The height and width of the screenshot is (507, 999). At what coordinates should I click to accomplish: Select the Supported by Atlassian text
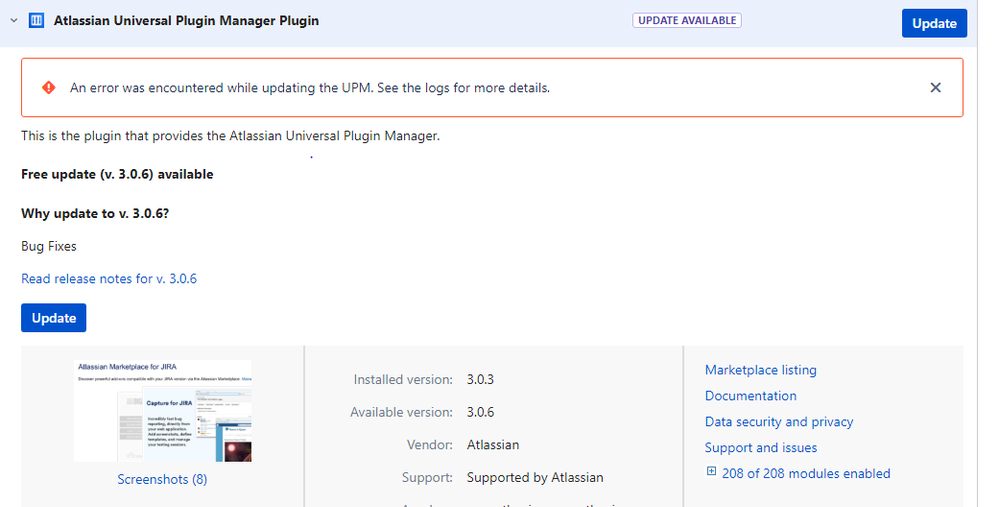click(x=535, y=478)
